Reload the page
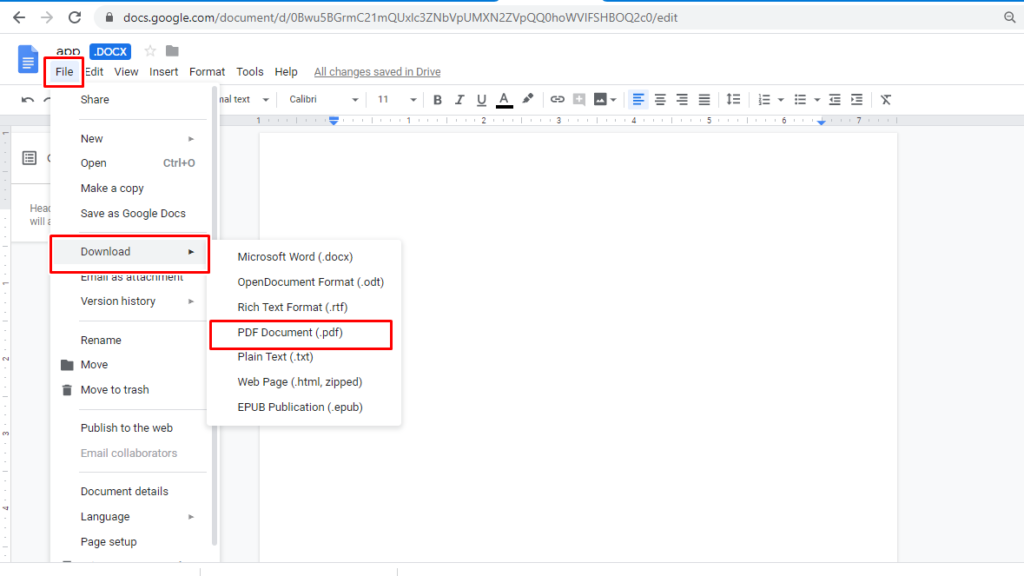The height and width of the screenshot is (576, 1024). pos(74,18)
